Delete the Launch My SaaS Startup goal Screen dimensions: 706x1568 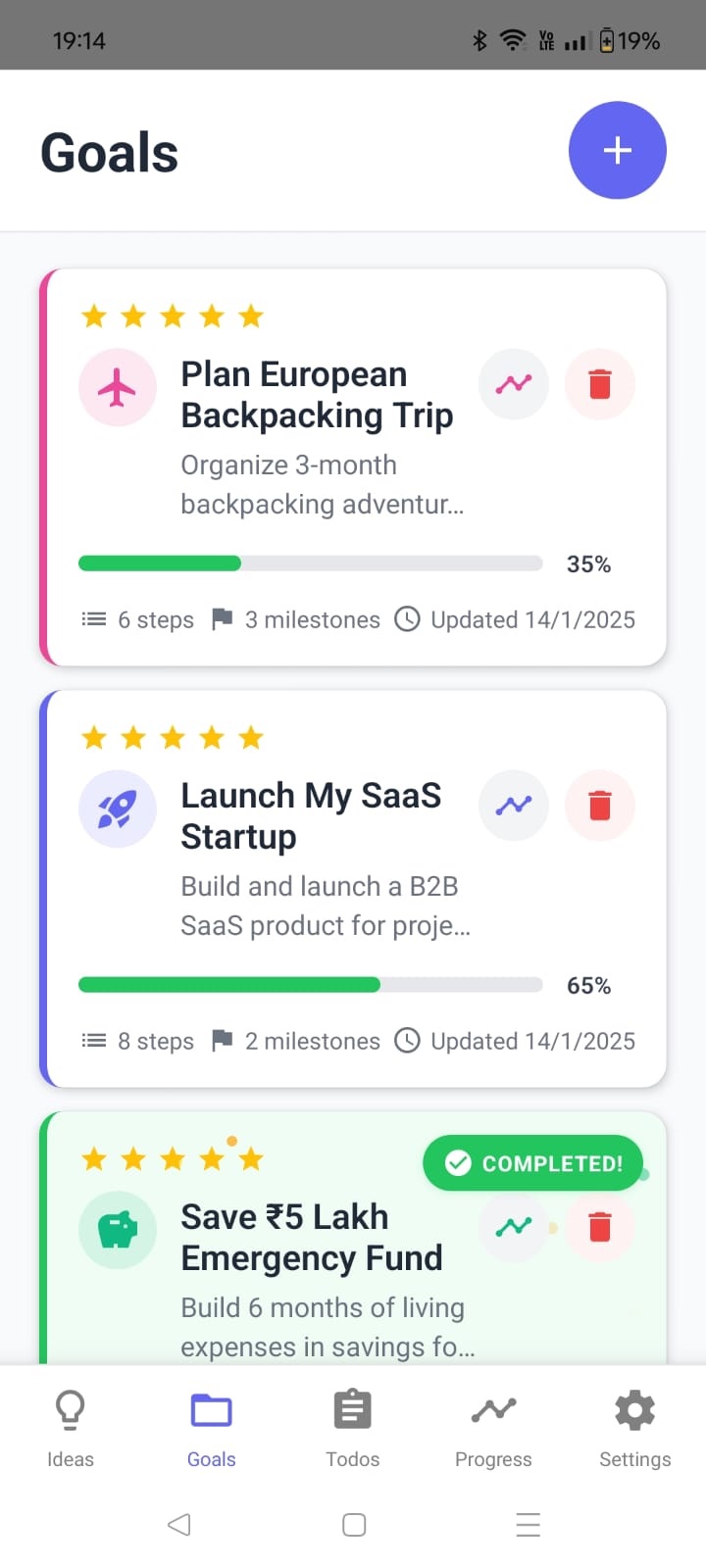pyautogui.click(x=599, y=806)
